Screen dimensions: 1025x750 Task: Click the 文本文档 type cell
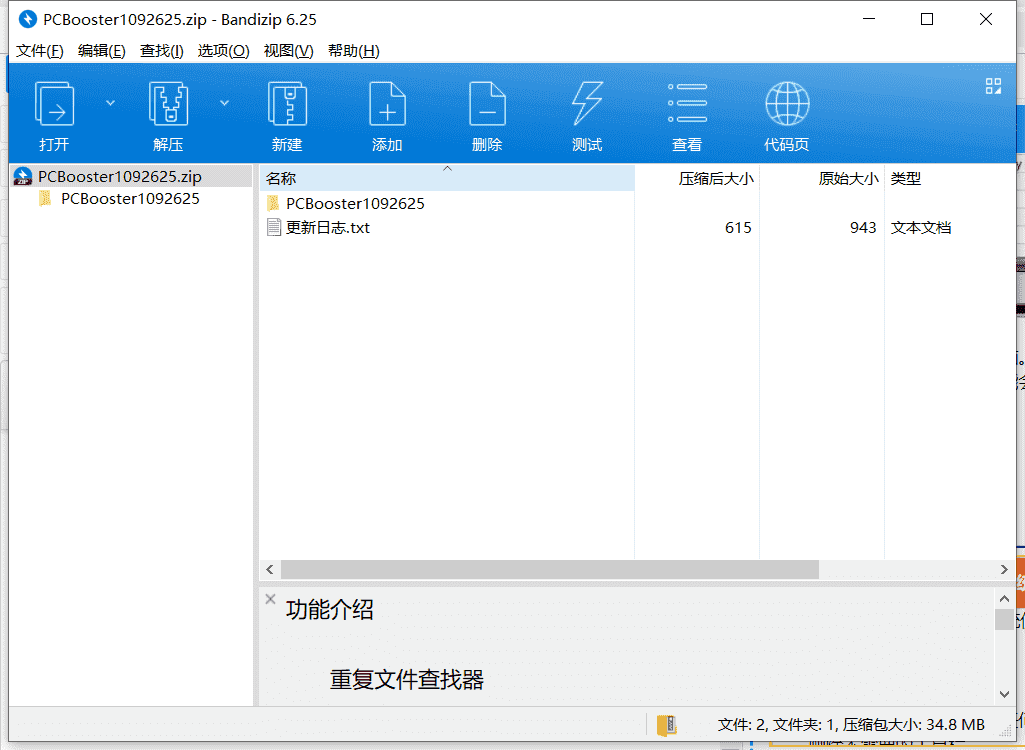920,228
